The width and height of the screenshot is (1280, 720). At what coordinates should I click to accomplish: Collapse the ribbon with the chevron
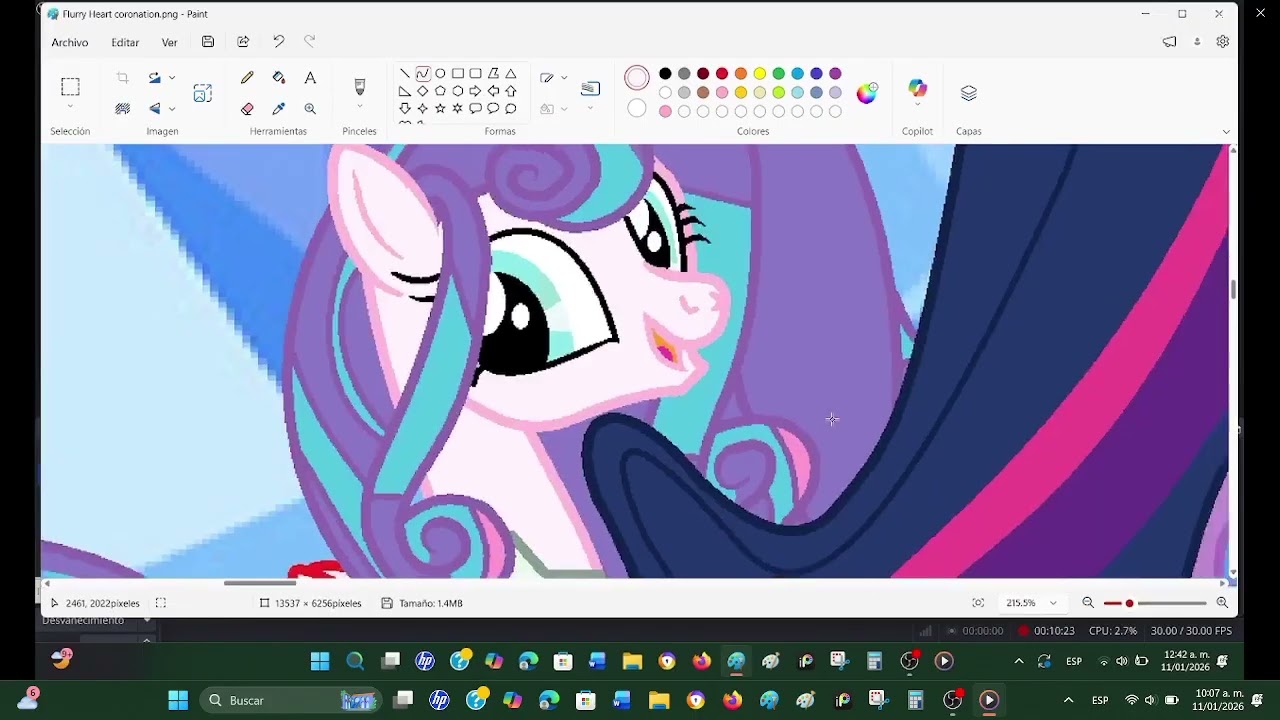click(x=1226, y=131)
